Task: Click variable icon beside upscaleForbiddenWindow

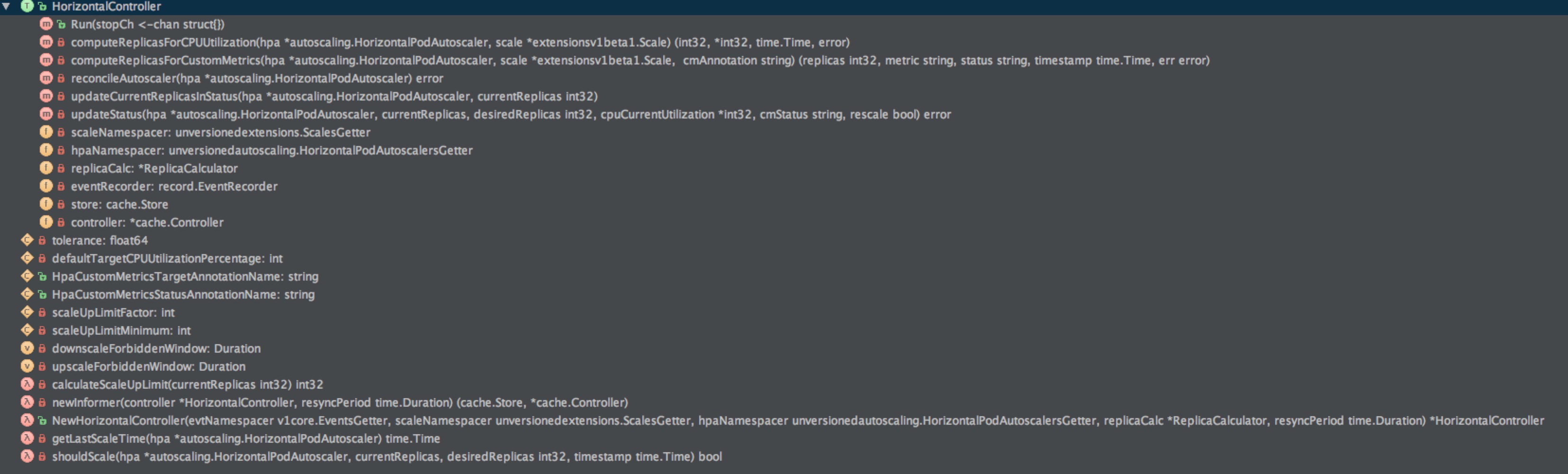Action: 27,365
